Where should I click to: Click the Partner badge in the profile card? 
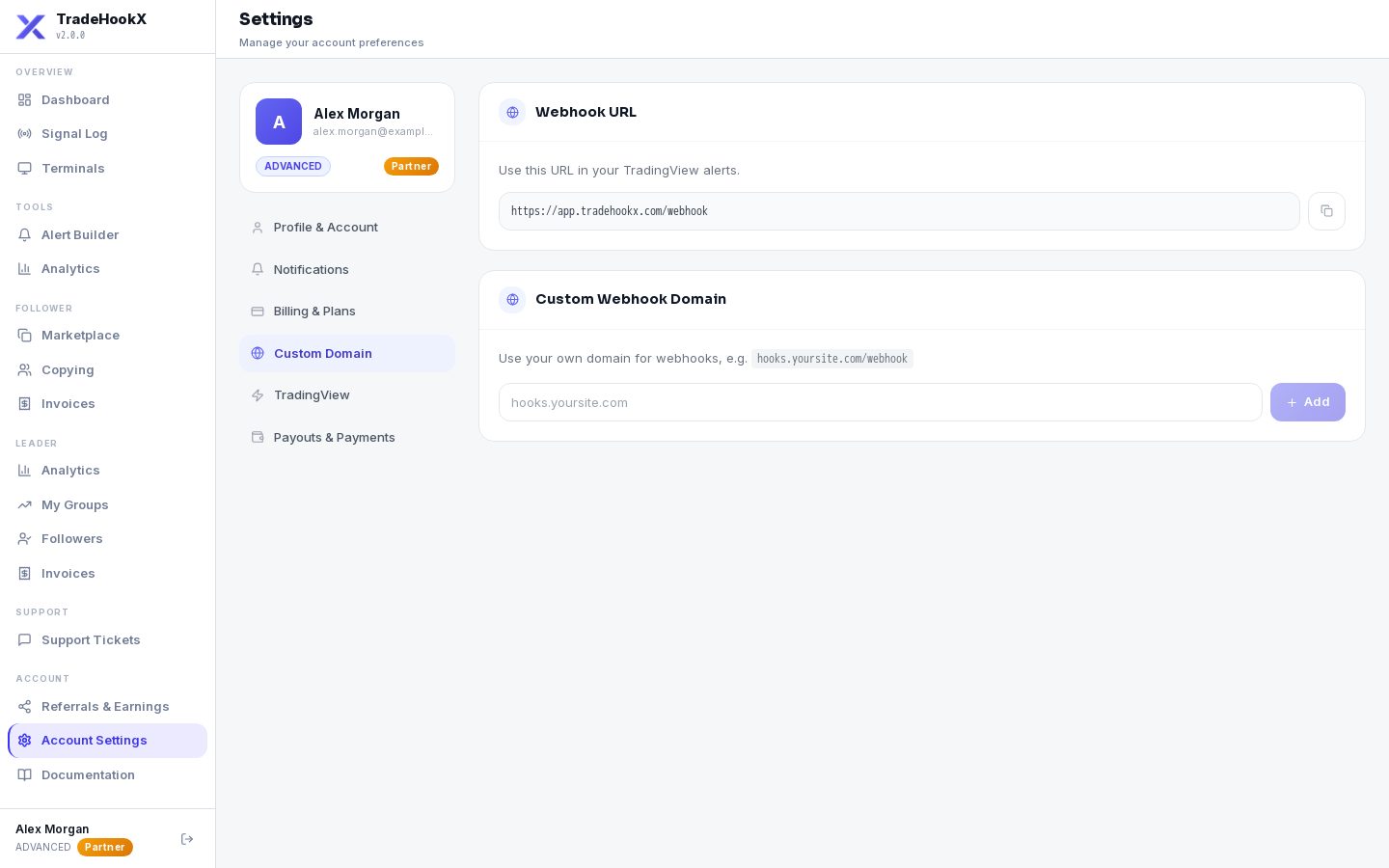click(411, 167)
